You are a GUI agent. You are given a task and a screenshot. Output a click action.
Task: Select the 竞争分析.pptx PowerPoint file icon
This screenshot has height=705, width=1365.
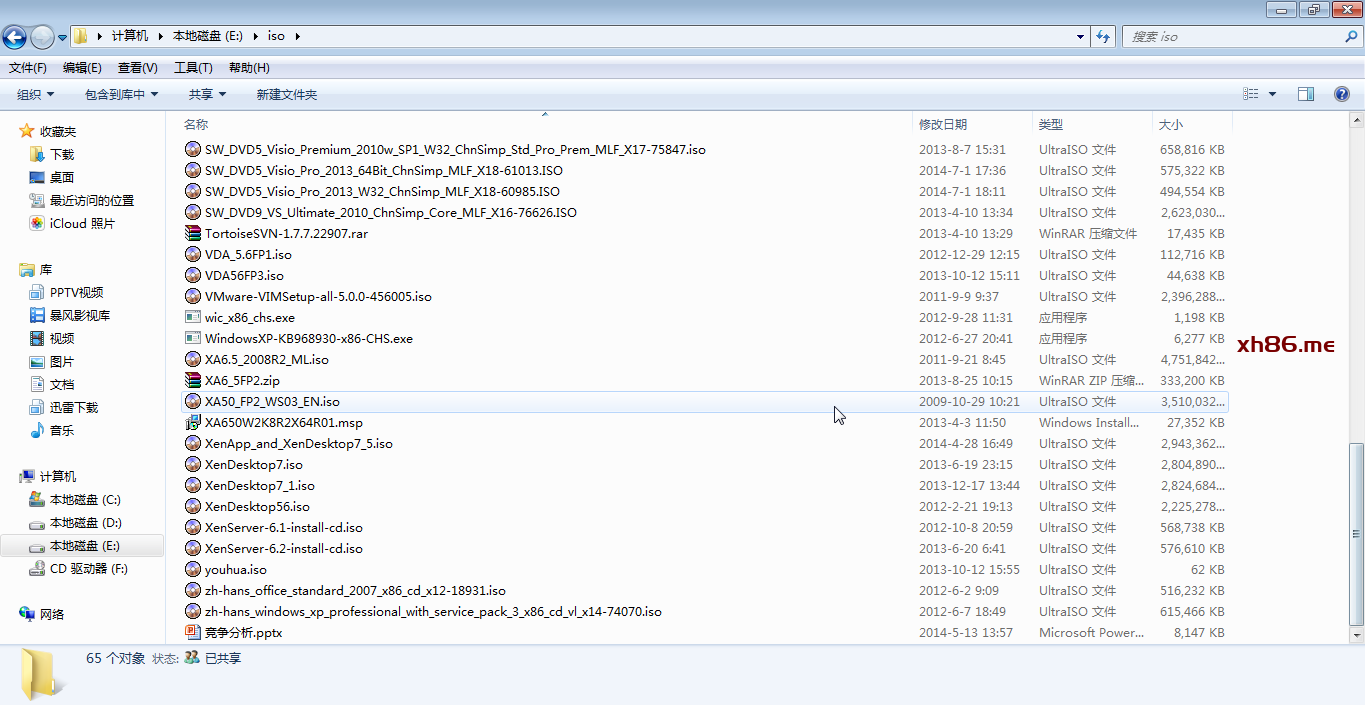point(193,632)
